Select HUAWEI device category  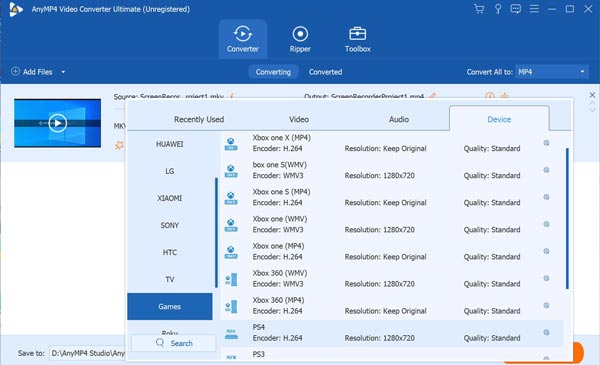point(170,144)
